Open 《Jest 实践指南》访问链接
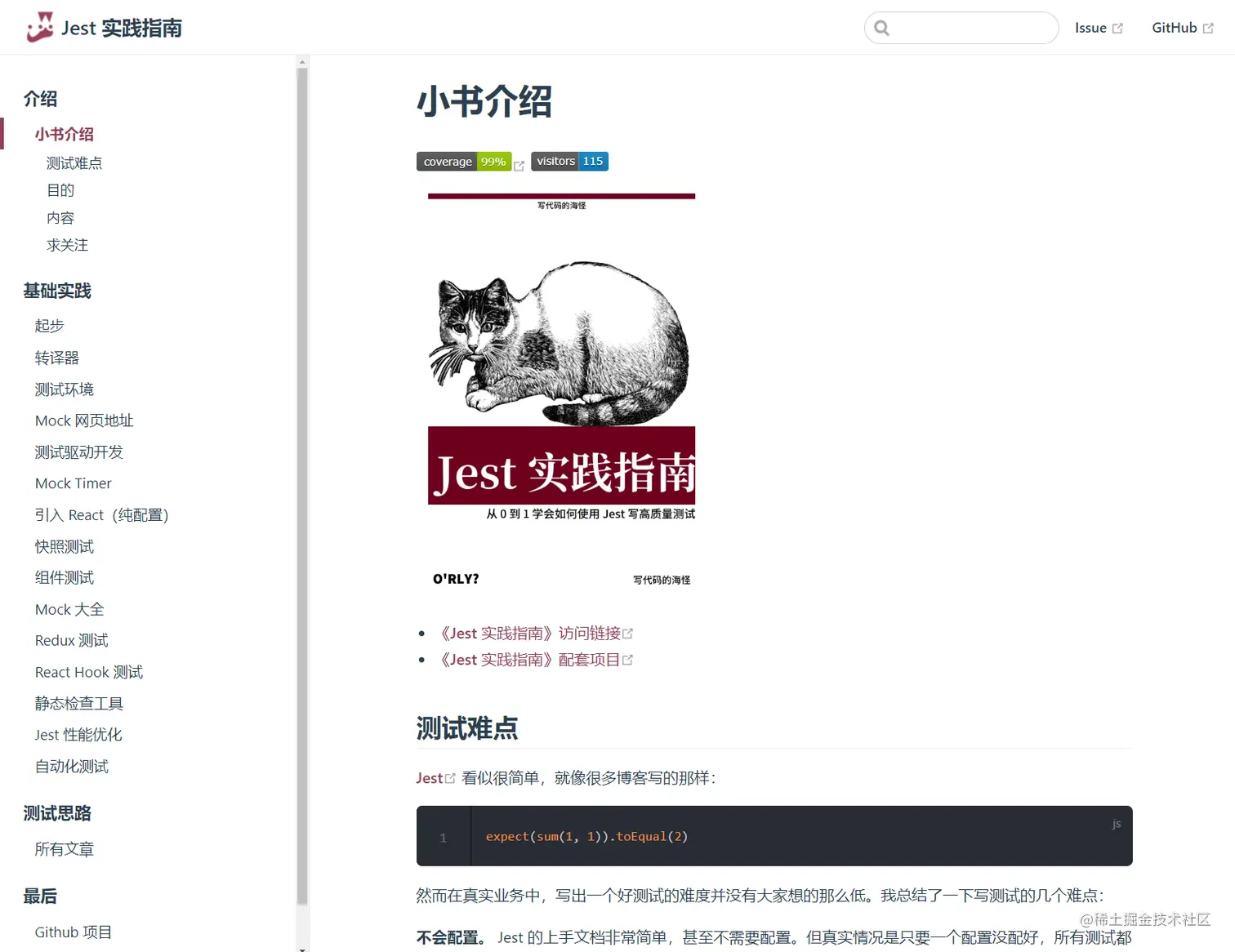 (x=534, y=634)
